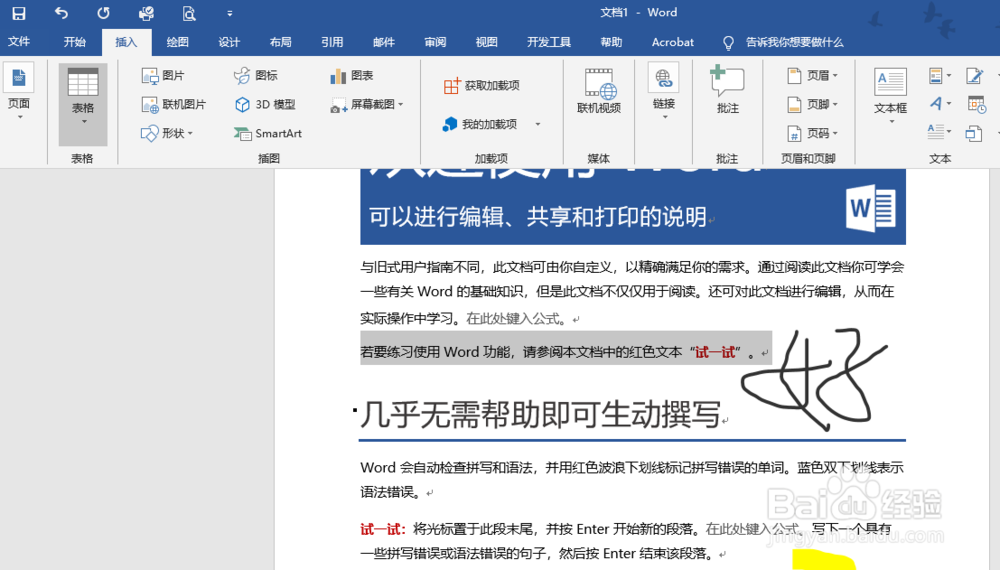Insert 联机视频 online video
The height and width of the screenshot is (570, 1000).
(x=599, y=91)
